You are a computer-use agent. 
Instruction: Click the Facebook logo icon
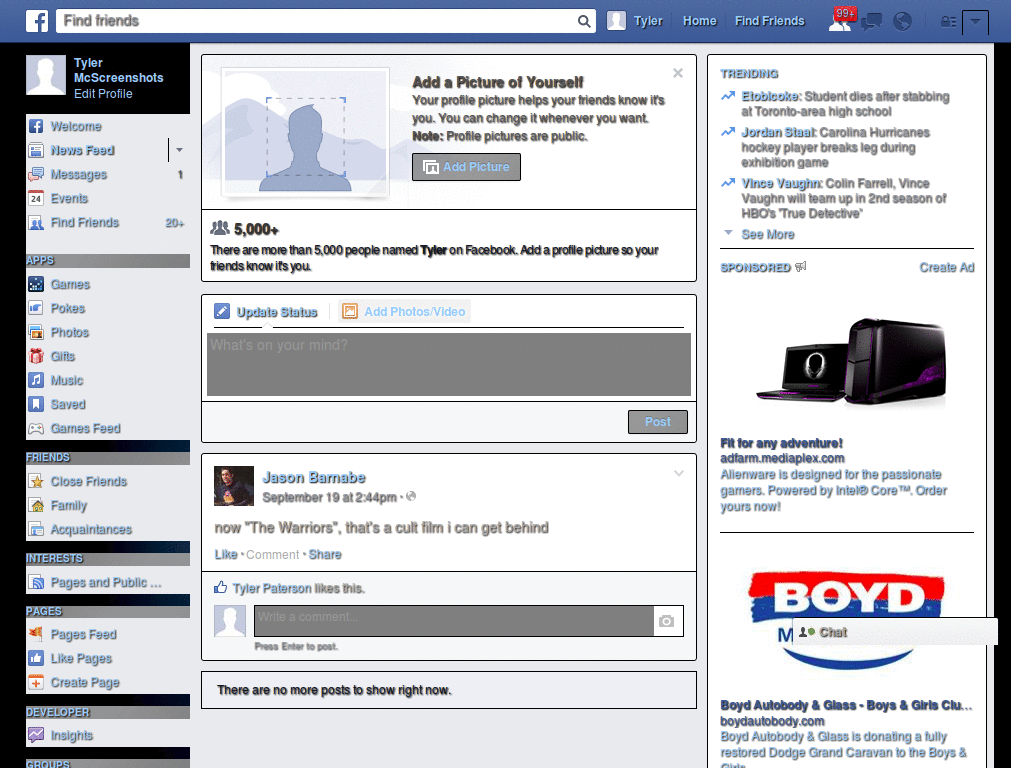tap(37, 21)
